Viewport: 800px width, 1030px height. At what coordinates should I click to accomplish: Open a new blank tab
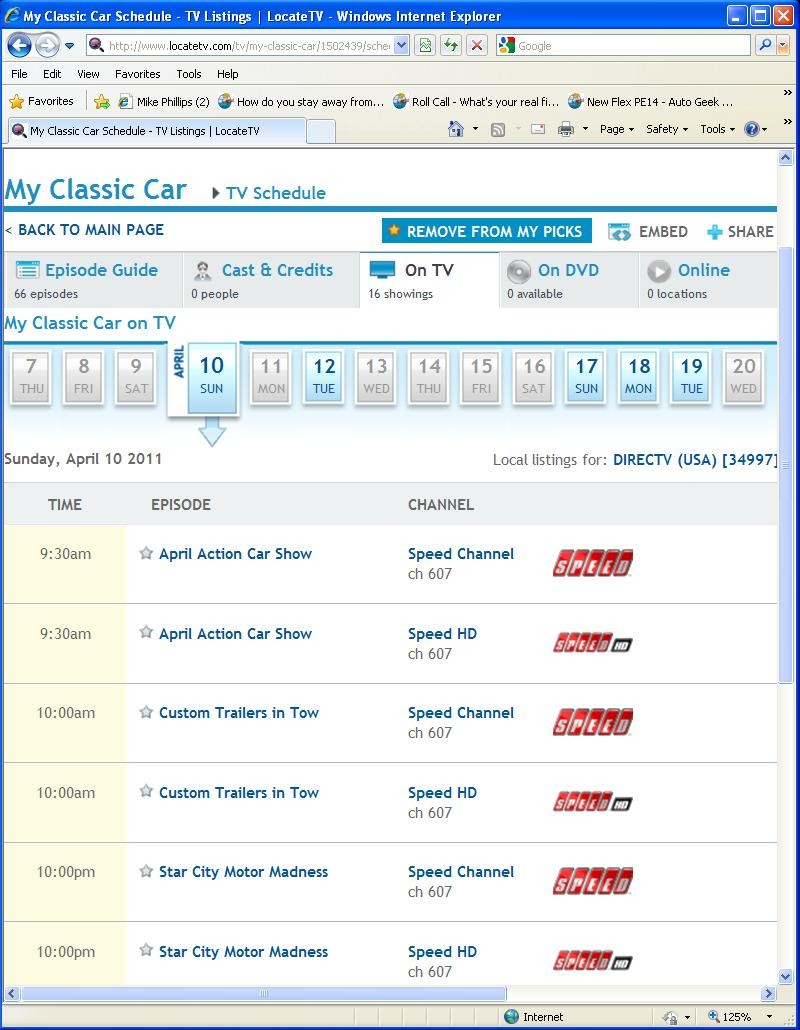point(321,131)
